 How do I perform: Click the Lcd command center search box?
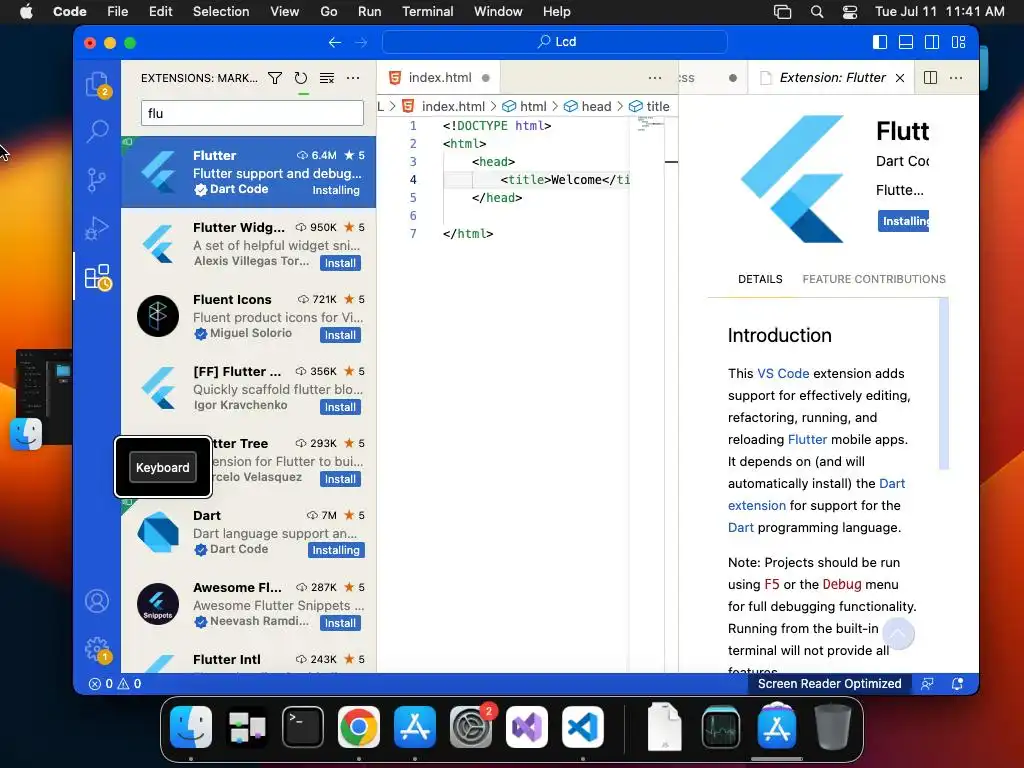click(x=555, y=42)
